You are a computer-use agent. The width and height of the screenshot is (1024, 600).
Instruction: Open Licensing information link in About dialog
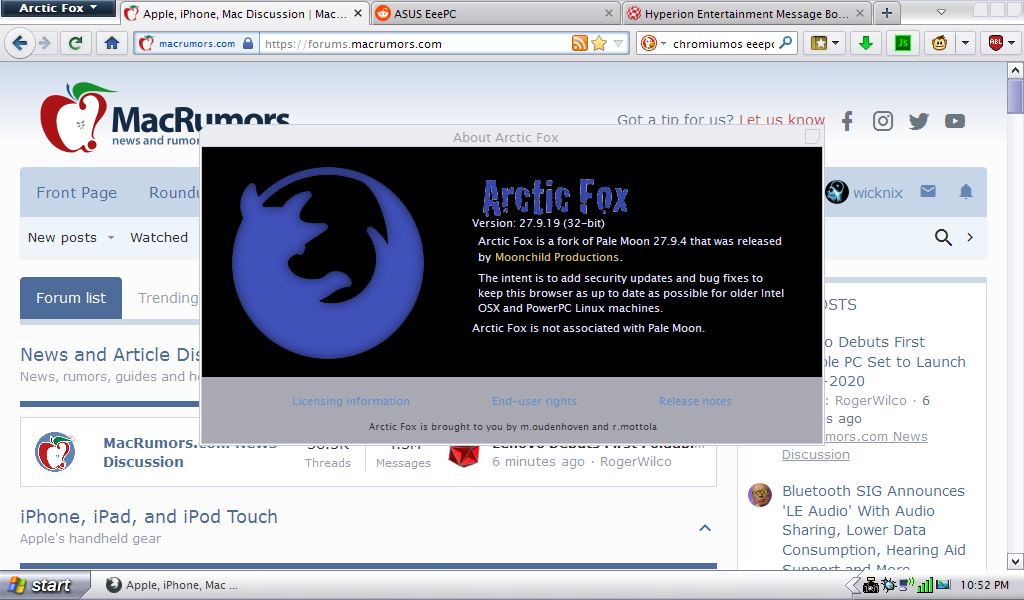(x=351, y=401)
